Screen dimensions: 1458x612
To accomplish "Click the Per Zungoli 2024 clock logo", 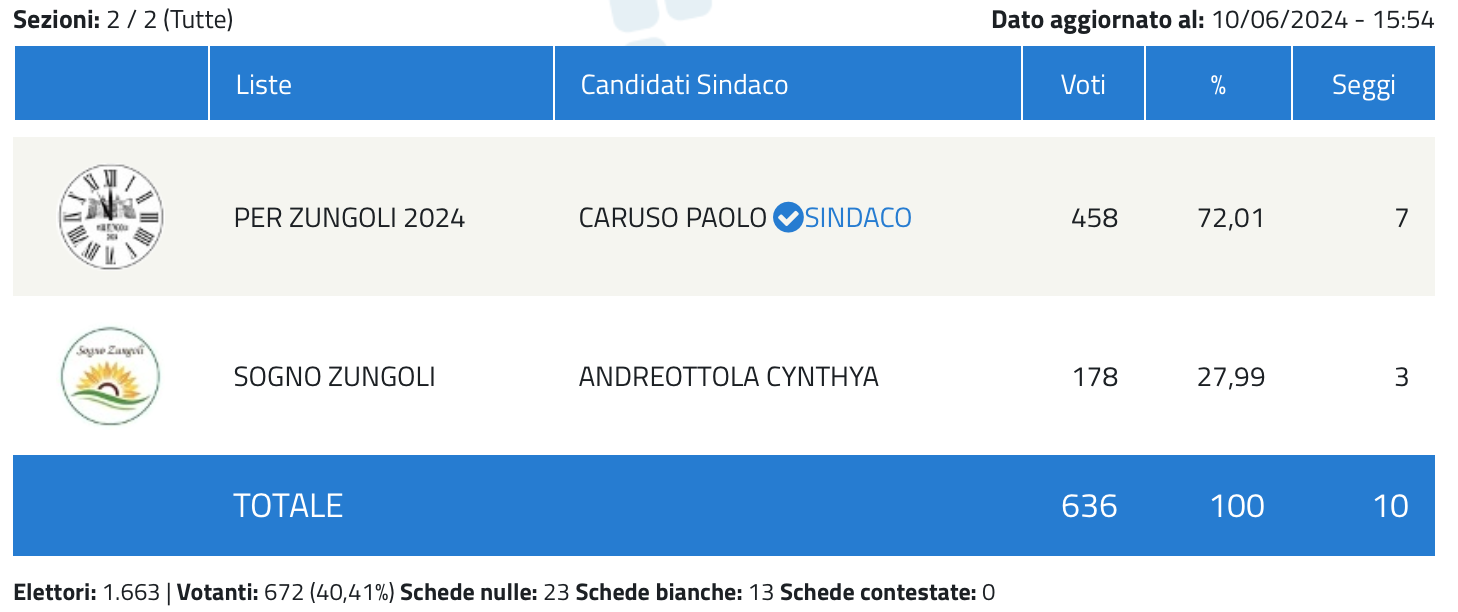I will 110,217.
